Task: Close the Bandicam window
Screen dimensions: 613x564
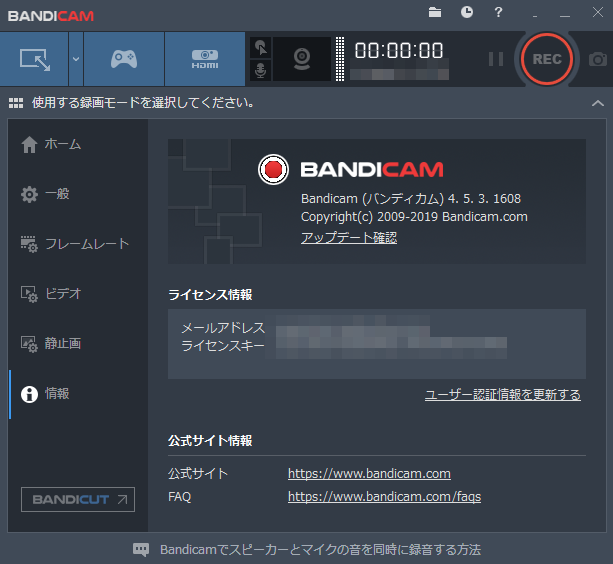Action: coord(598,12)
